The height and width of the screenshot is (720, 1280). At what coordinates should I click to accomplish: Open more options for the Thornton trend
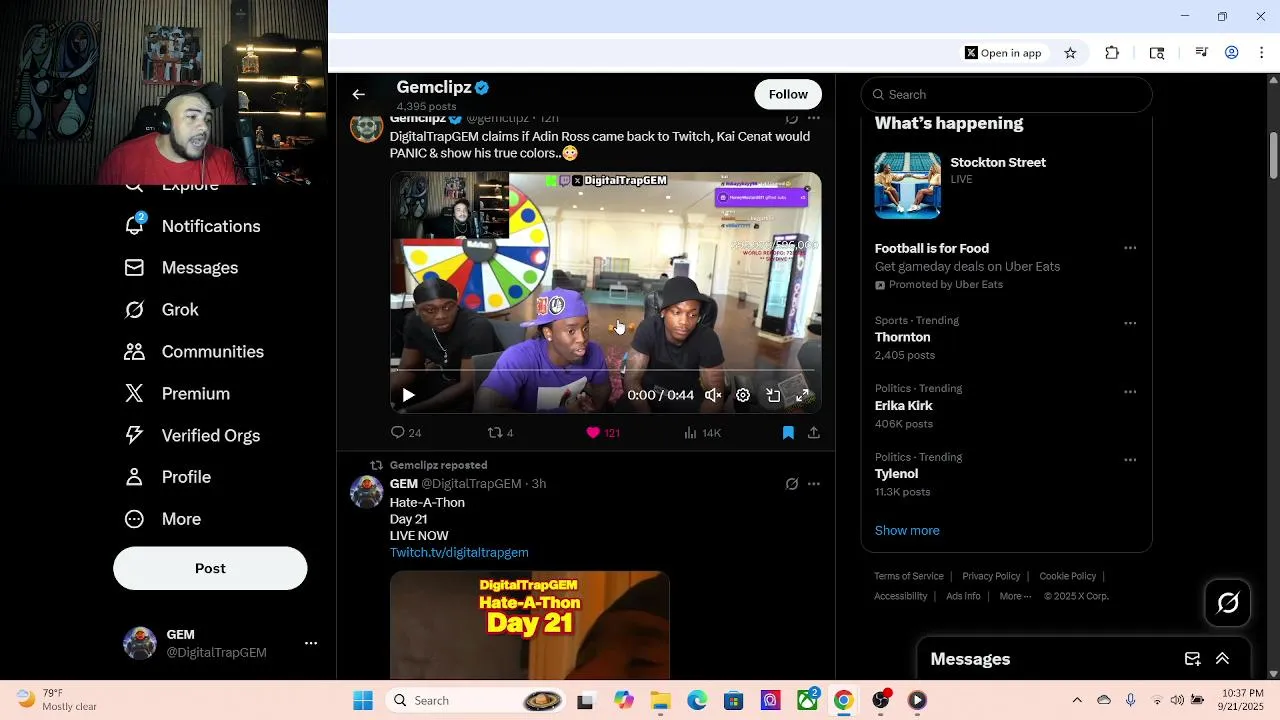pyautogui.click(x=1130, y=323)
